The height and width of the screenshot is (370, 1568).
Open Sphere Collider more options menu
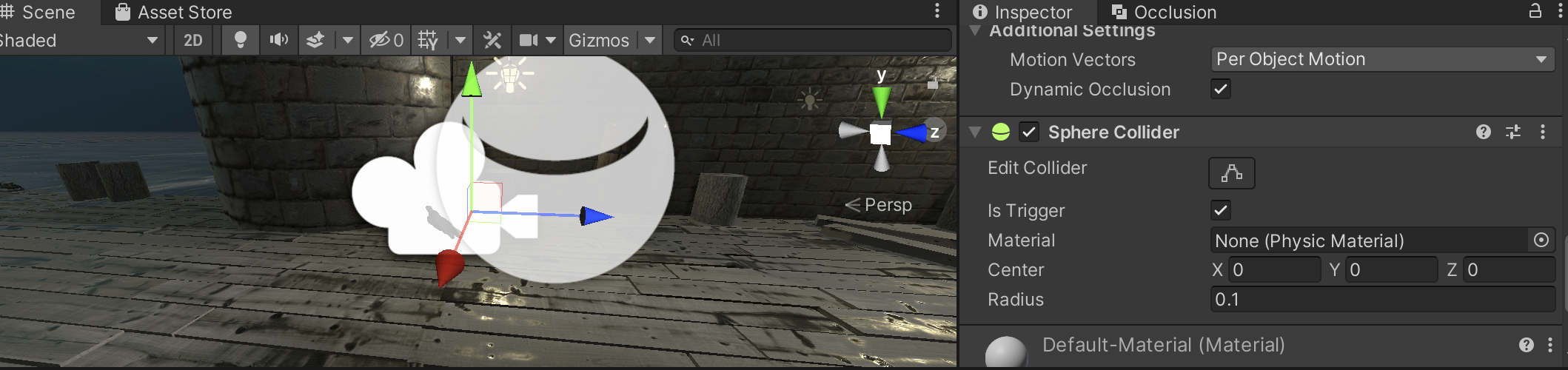click(1543, 132)
